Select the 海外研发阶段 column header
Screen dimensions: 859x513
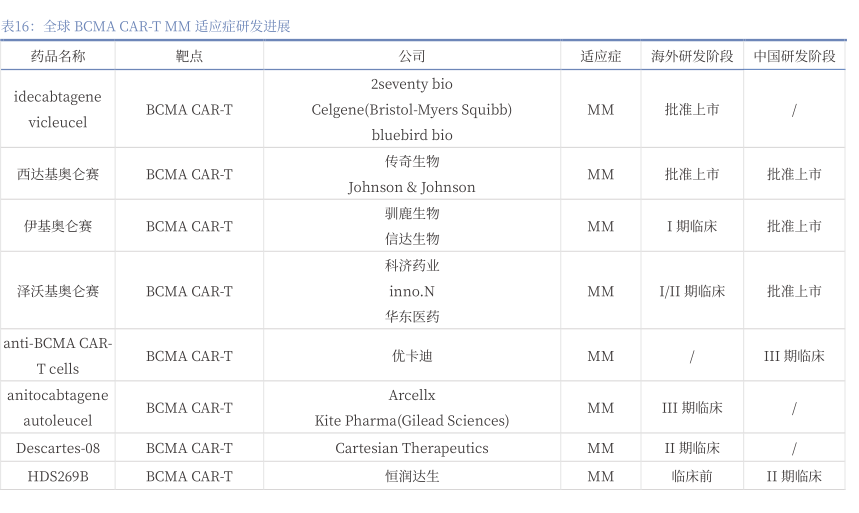tap(692, 56)
